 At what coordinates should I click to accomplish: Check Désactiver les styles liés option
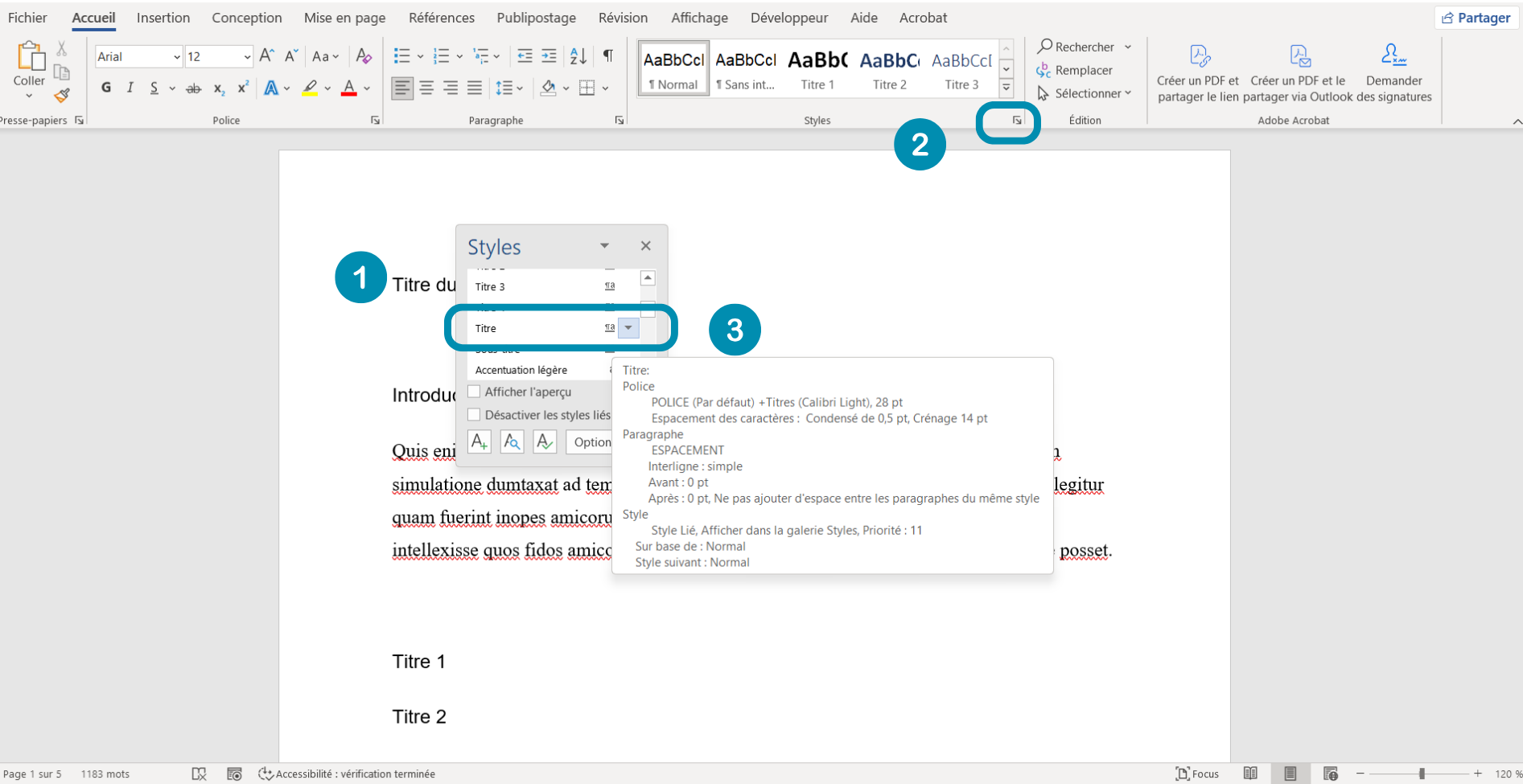pyautogui.click(x=475, y=415)
